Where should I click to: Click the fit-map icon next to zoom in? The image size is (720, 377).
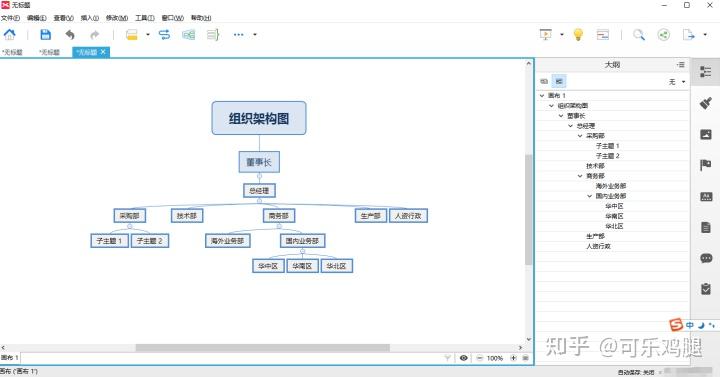(x=526, y=358)
